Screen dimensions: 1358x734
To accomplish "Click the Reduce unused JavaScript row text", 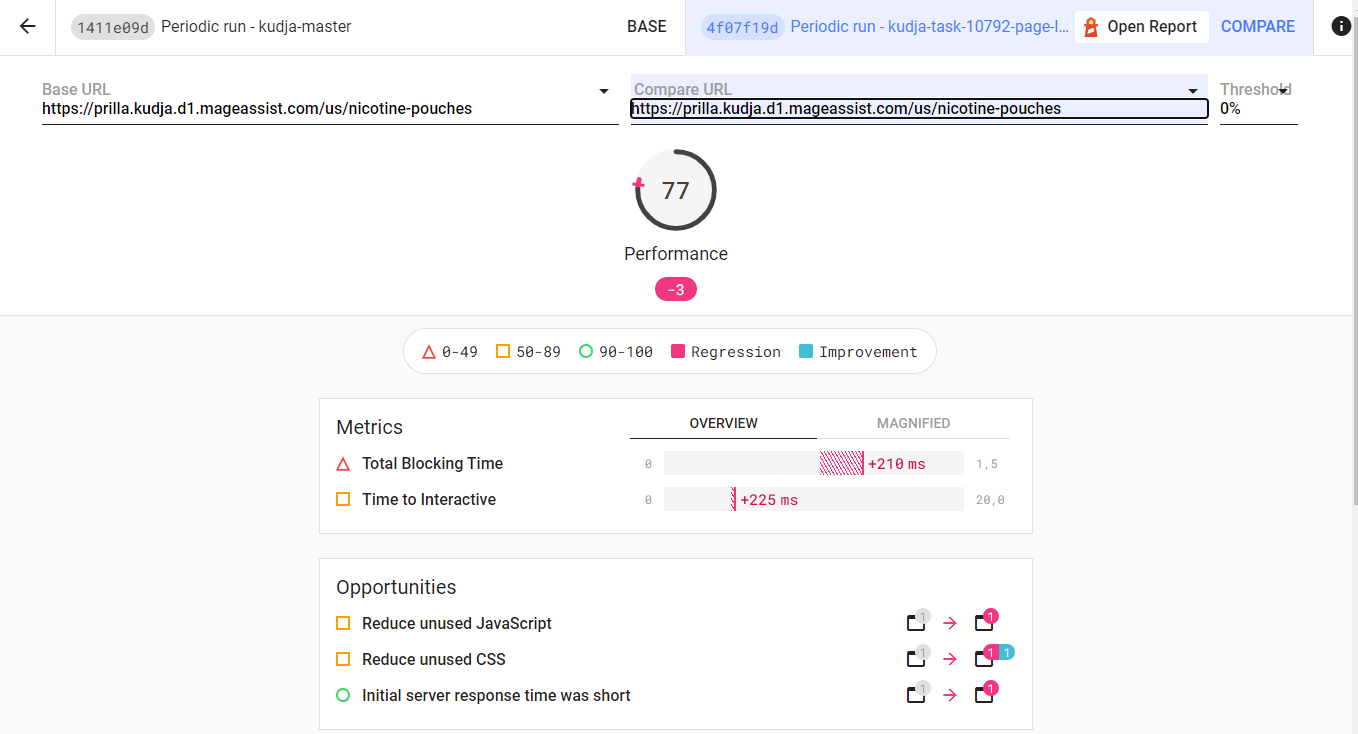I will [x=457, y=623].
